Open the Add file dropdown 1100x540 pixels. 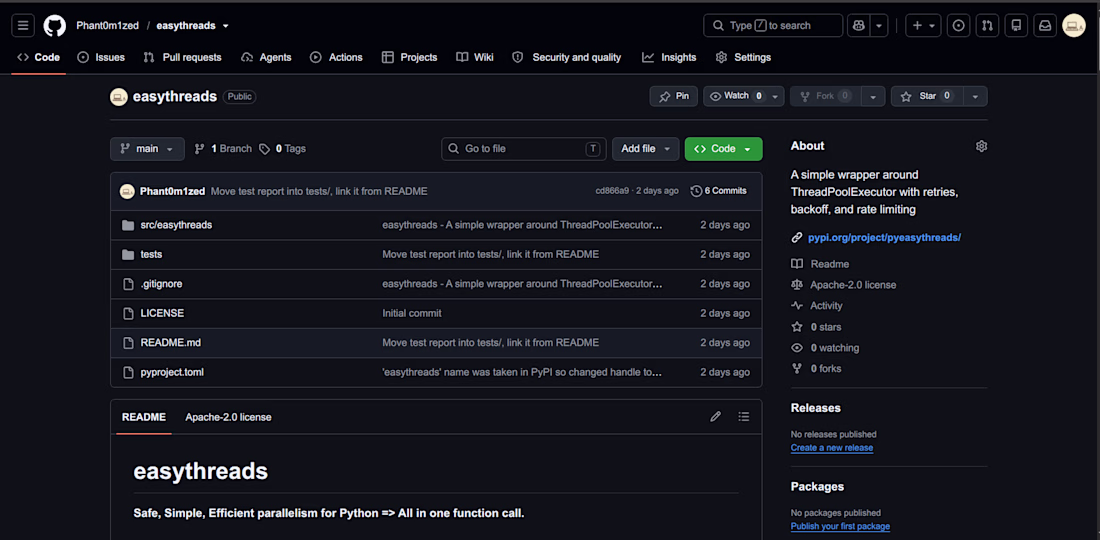[645, 149]
